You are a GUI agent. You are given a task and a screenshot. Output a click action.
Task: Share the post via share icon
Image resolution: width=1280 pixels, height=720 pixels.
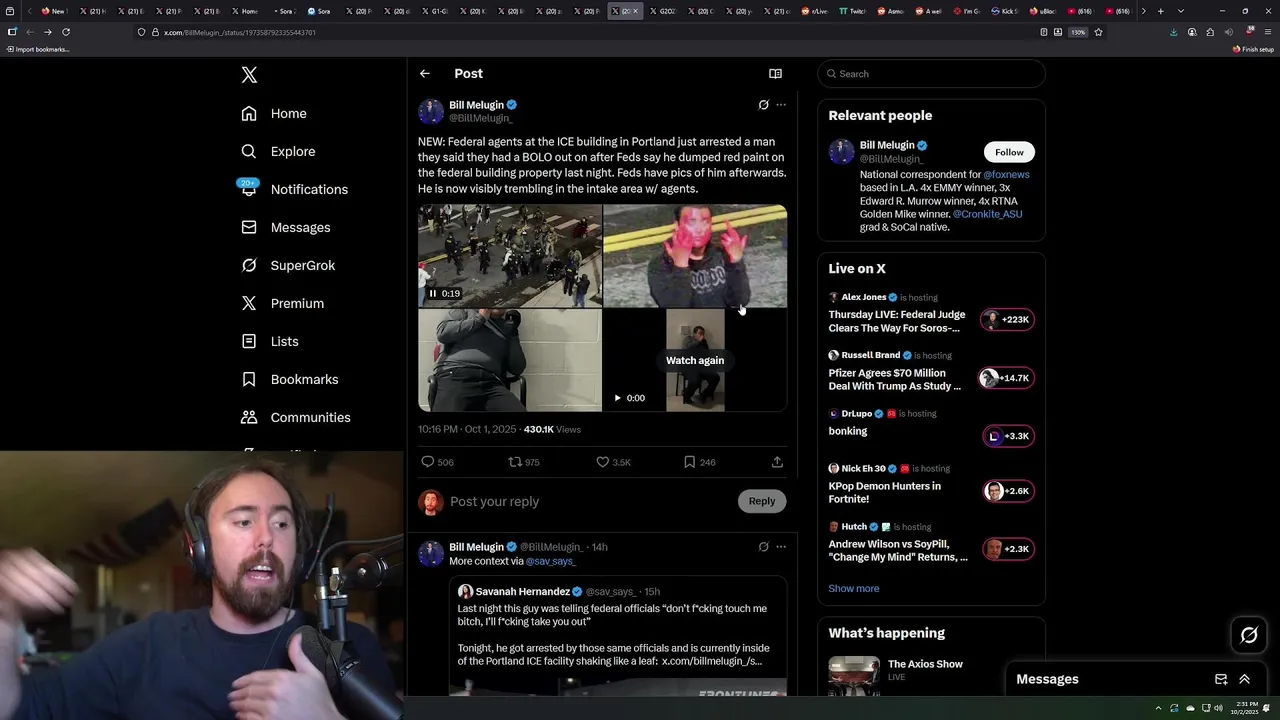coord(777,462)
